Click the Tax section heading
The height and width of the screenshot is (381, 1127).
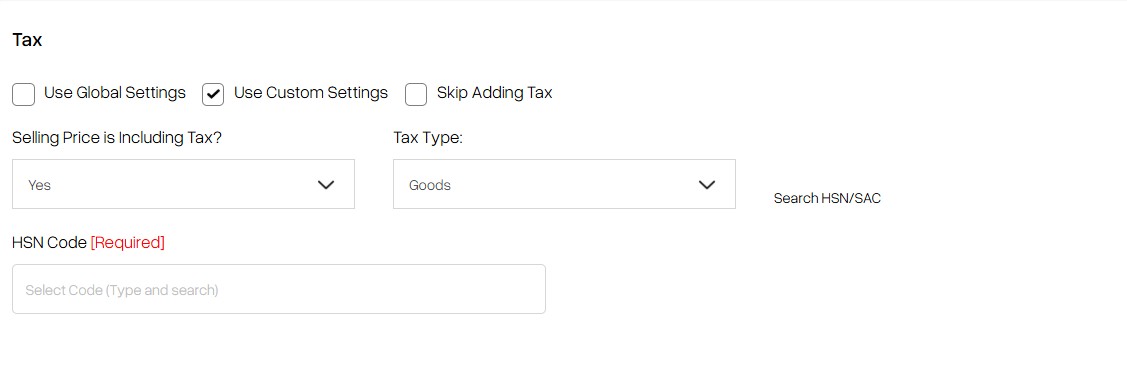pyautogui.click(x=27, y=40)
